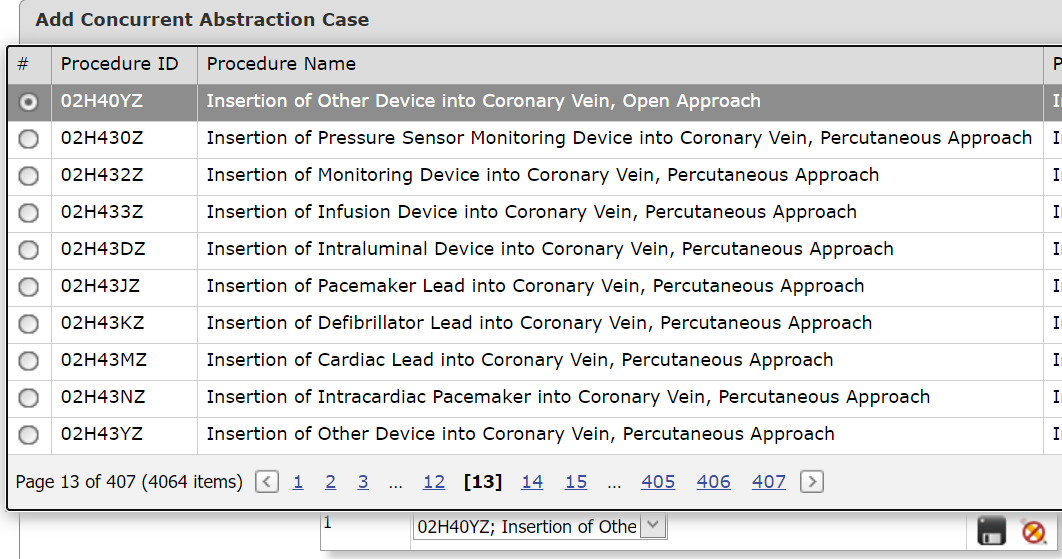Sort by Procedure ID column header
The image size is (1062, 559).
tap(119, 64)
